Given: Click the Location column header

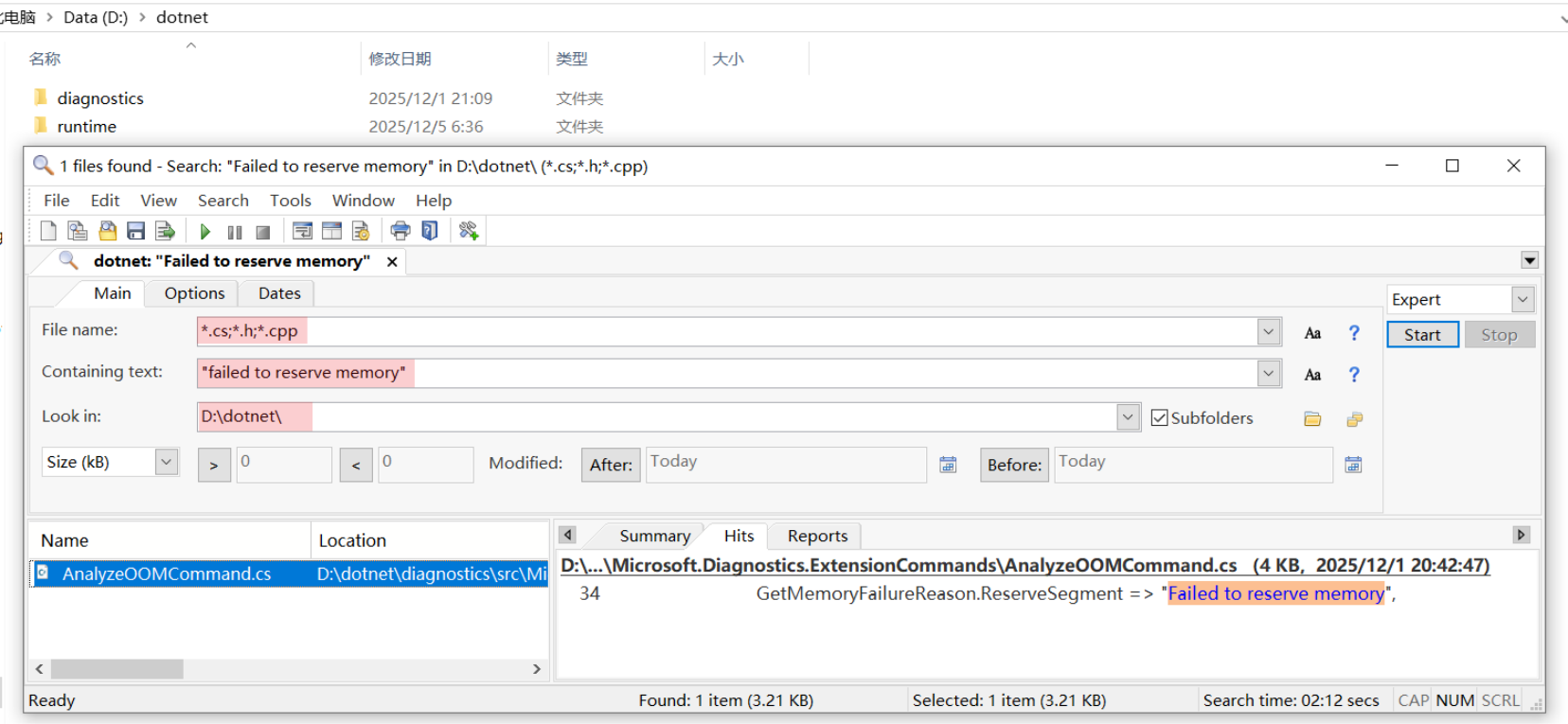Looking at the screenshot, I should [x=430, y=540].
